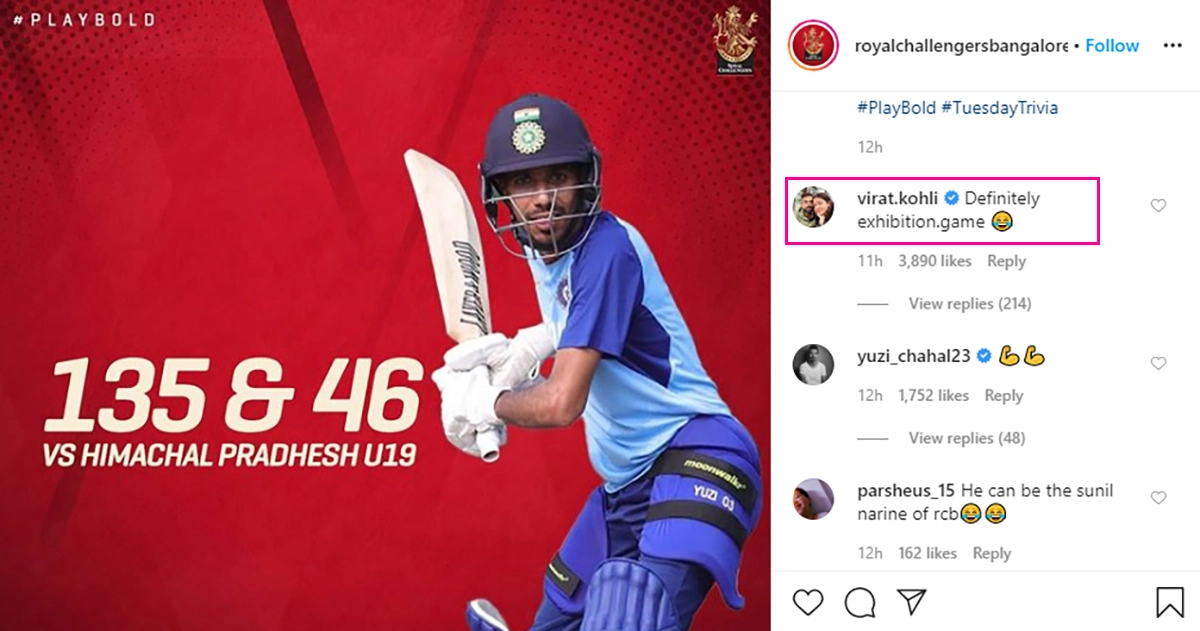The width and height of the screenshot is (1200, 631).
Task: View the 3,890 likes list
Action: click(x=935, y=261)
